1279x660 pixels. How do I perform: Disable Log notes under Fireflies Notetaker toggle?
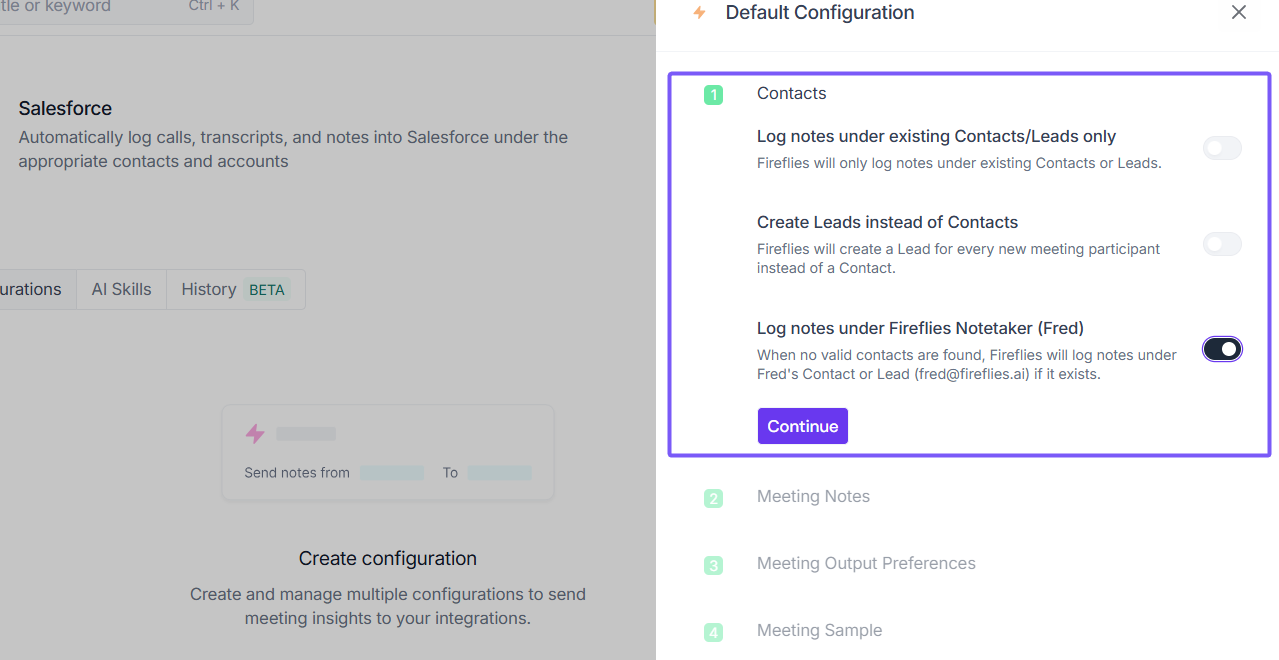point(1222,349)
